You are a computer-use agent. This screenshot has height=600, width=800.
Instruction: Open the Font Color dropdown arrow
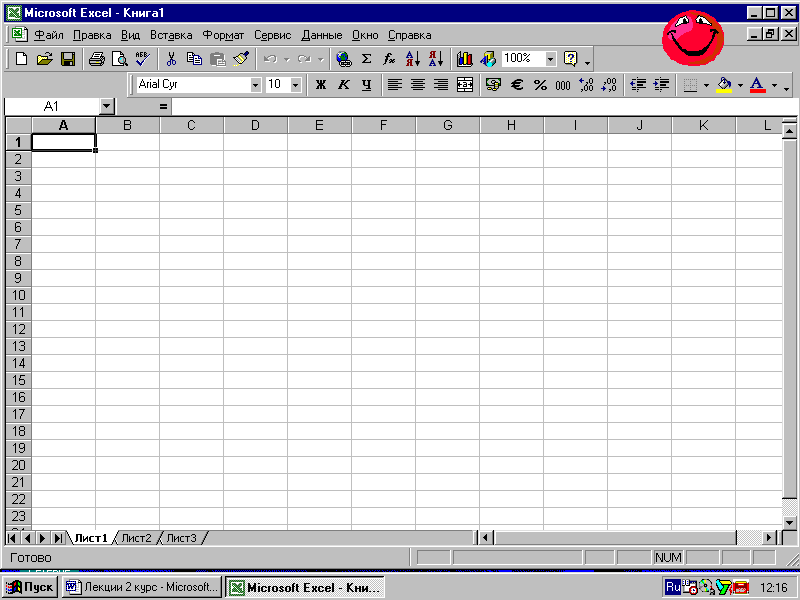click(774, 85)
